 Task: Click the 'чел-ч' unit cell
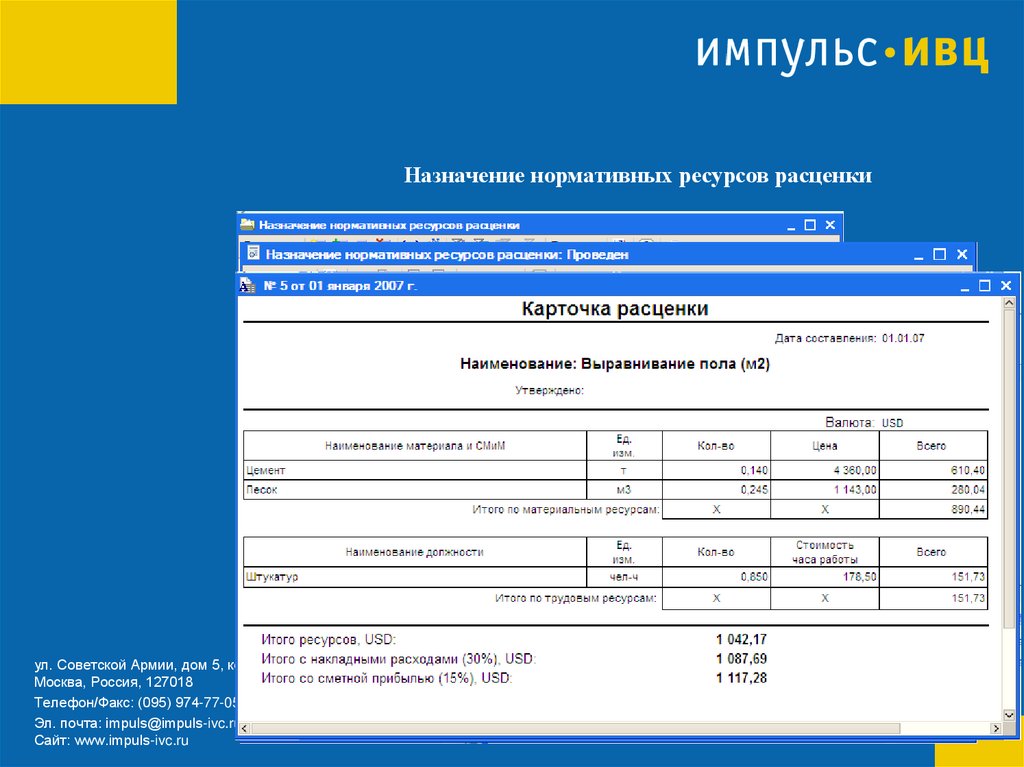[x=624, y=577]
